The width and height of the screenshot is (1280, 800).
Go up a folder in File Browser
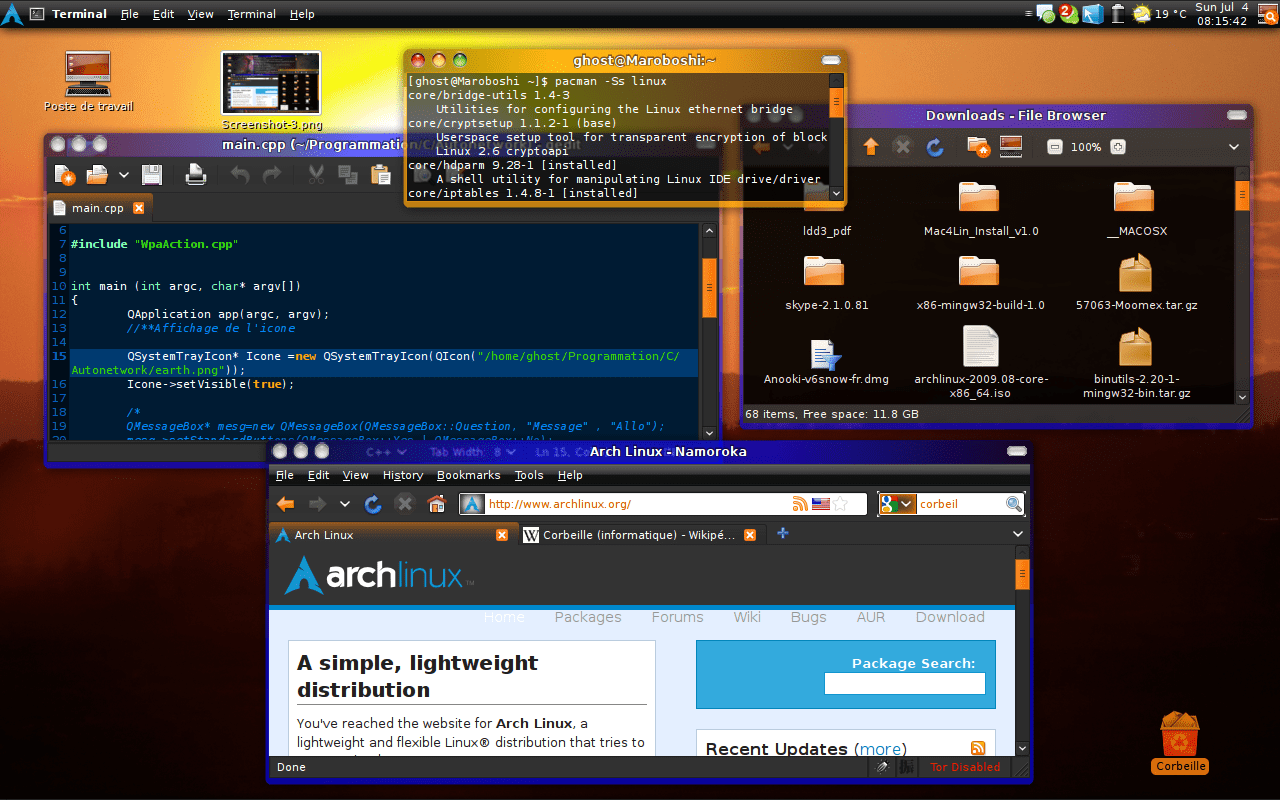[x=870, y=147]
